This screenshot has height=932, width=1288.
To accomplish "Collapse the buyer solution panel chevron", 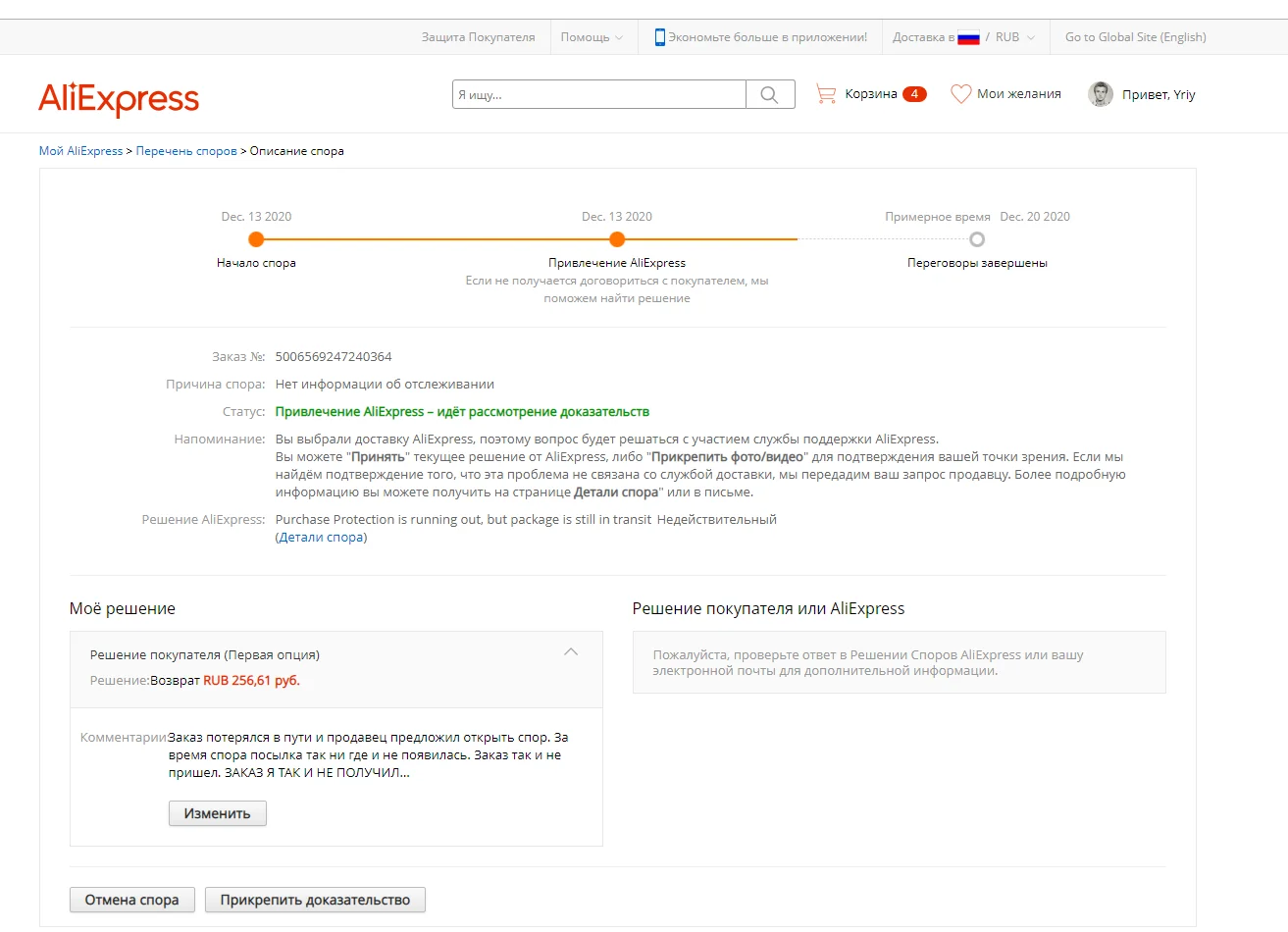I will coord(571,652).
